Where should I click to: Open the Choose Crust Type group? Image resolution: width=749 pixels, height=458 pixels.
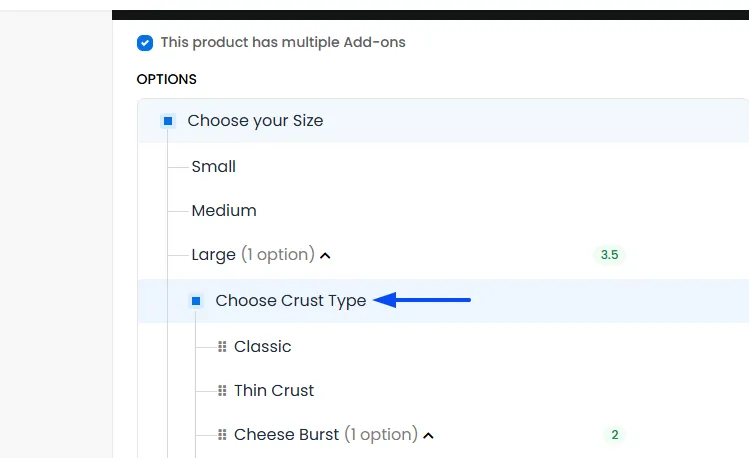coord(291,301)
